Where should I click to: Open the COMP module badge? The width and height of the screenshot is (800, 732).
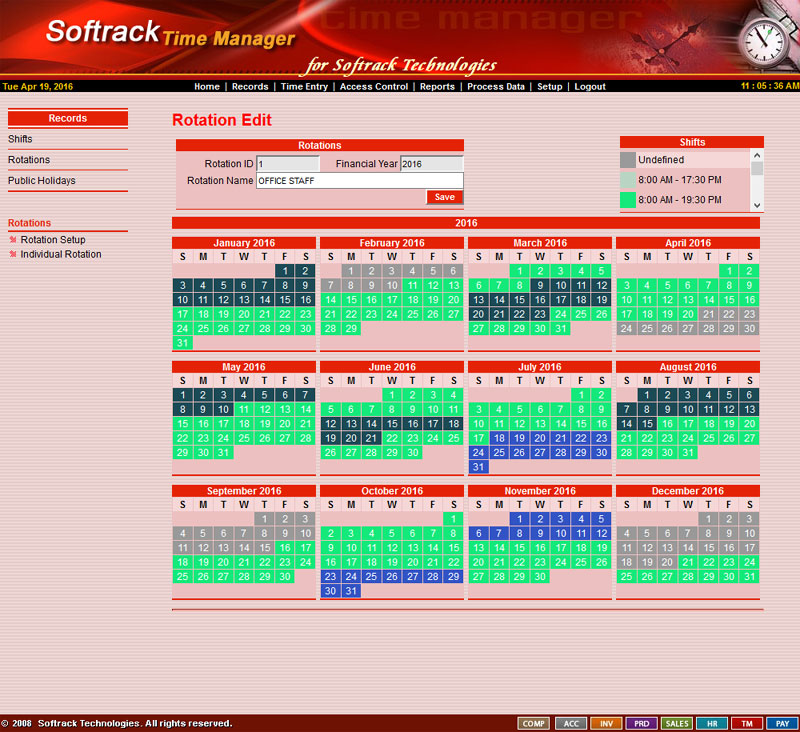coord(533,723)
